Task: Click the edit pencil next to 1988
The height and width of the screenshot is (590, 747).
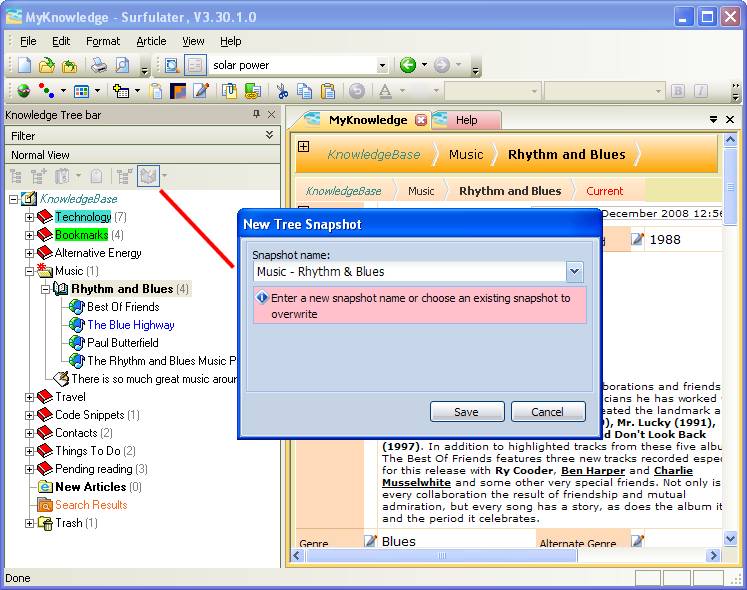Action: coord(637,239)
